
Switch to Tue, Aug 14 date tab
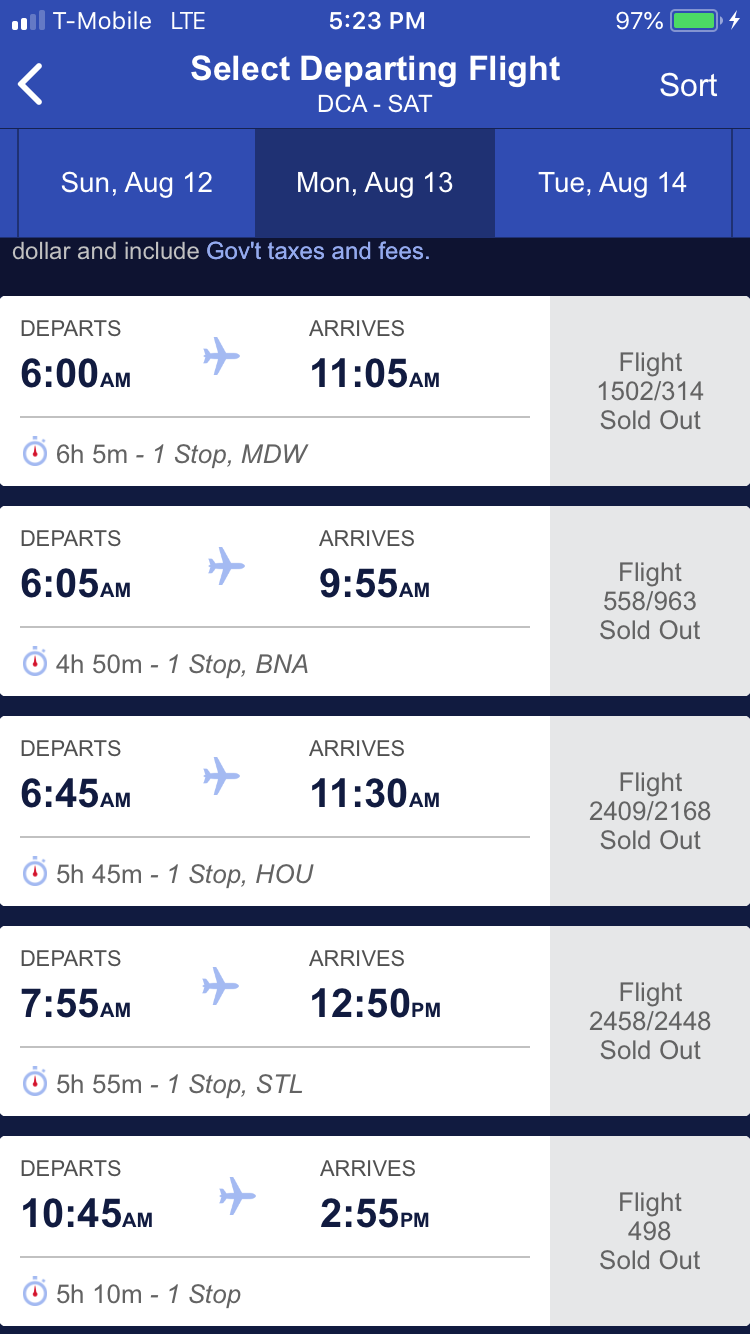(612, 183)
